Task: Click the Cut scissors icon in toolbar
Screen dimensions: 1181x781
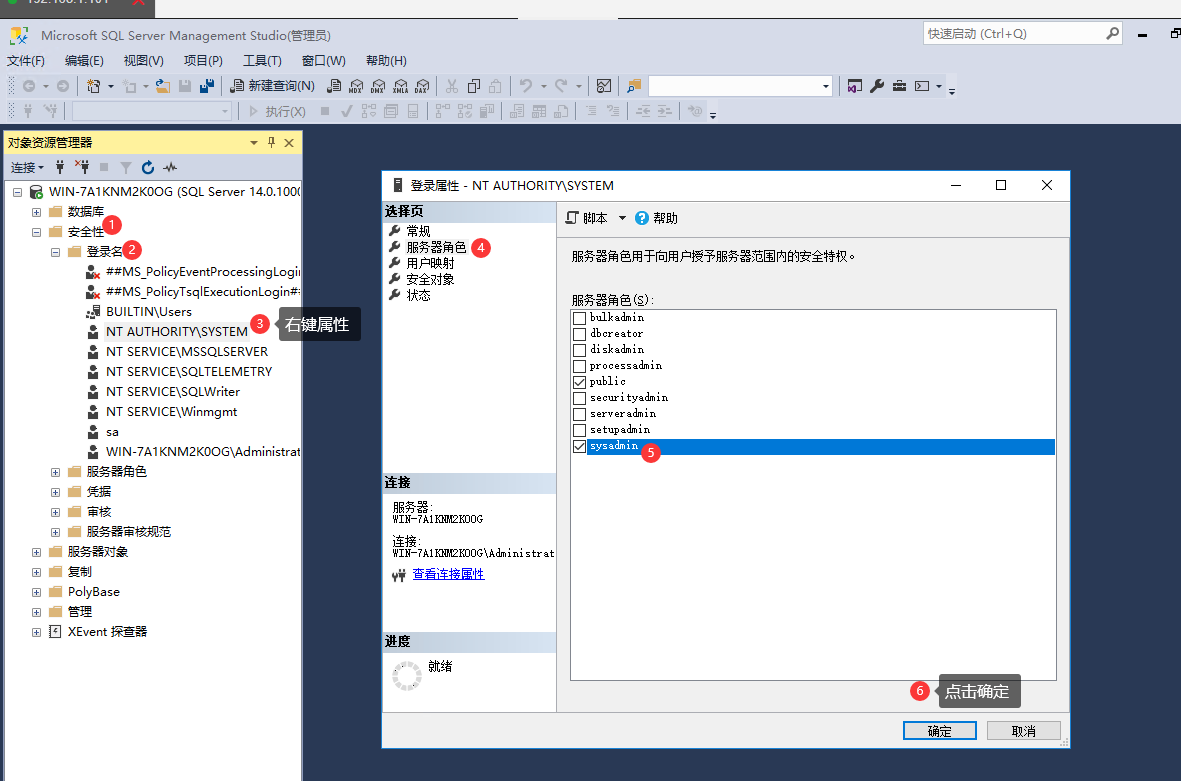Action: [452, 86]
